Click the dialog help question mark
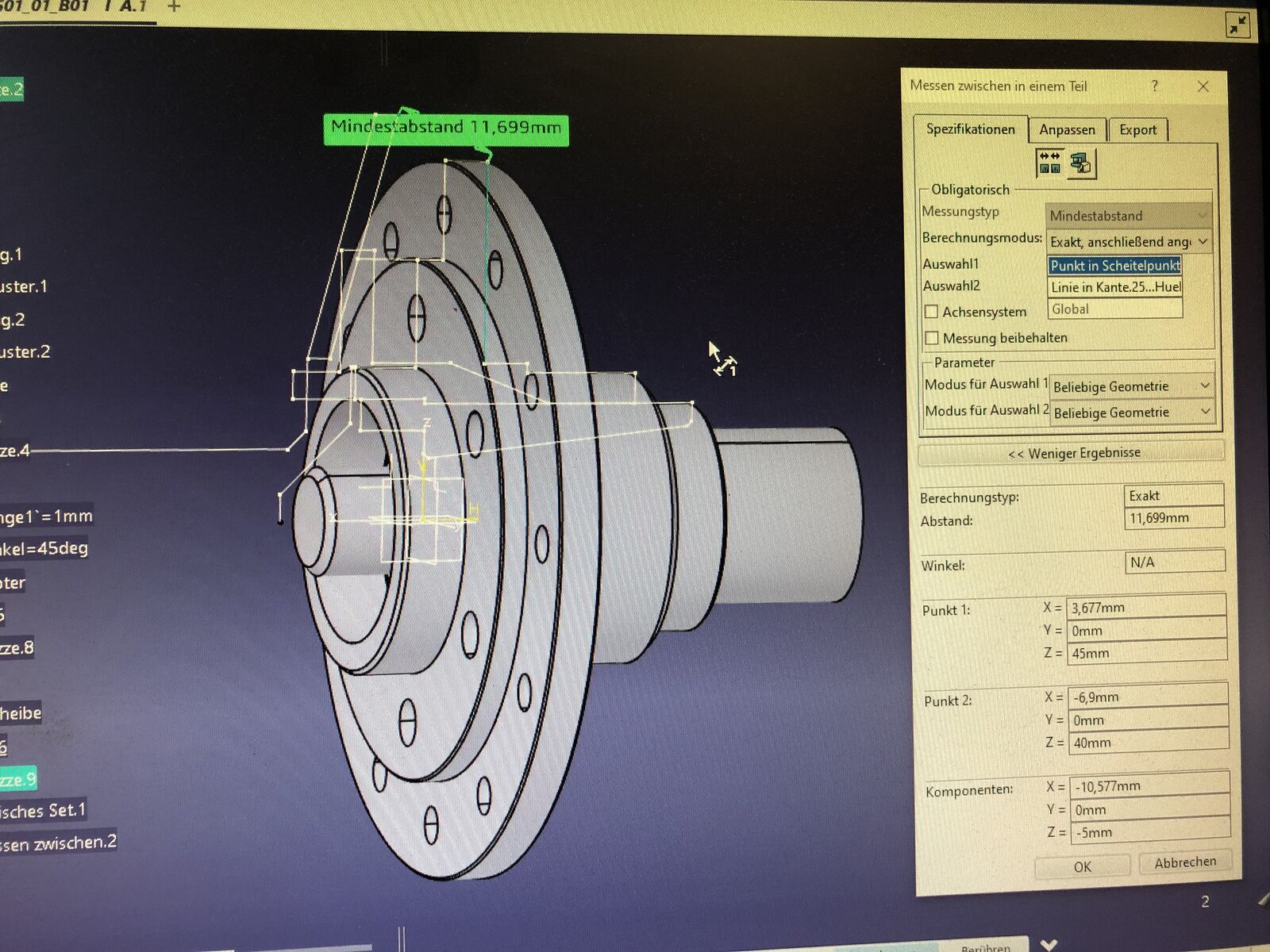 [x=1154, y=86]
